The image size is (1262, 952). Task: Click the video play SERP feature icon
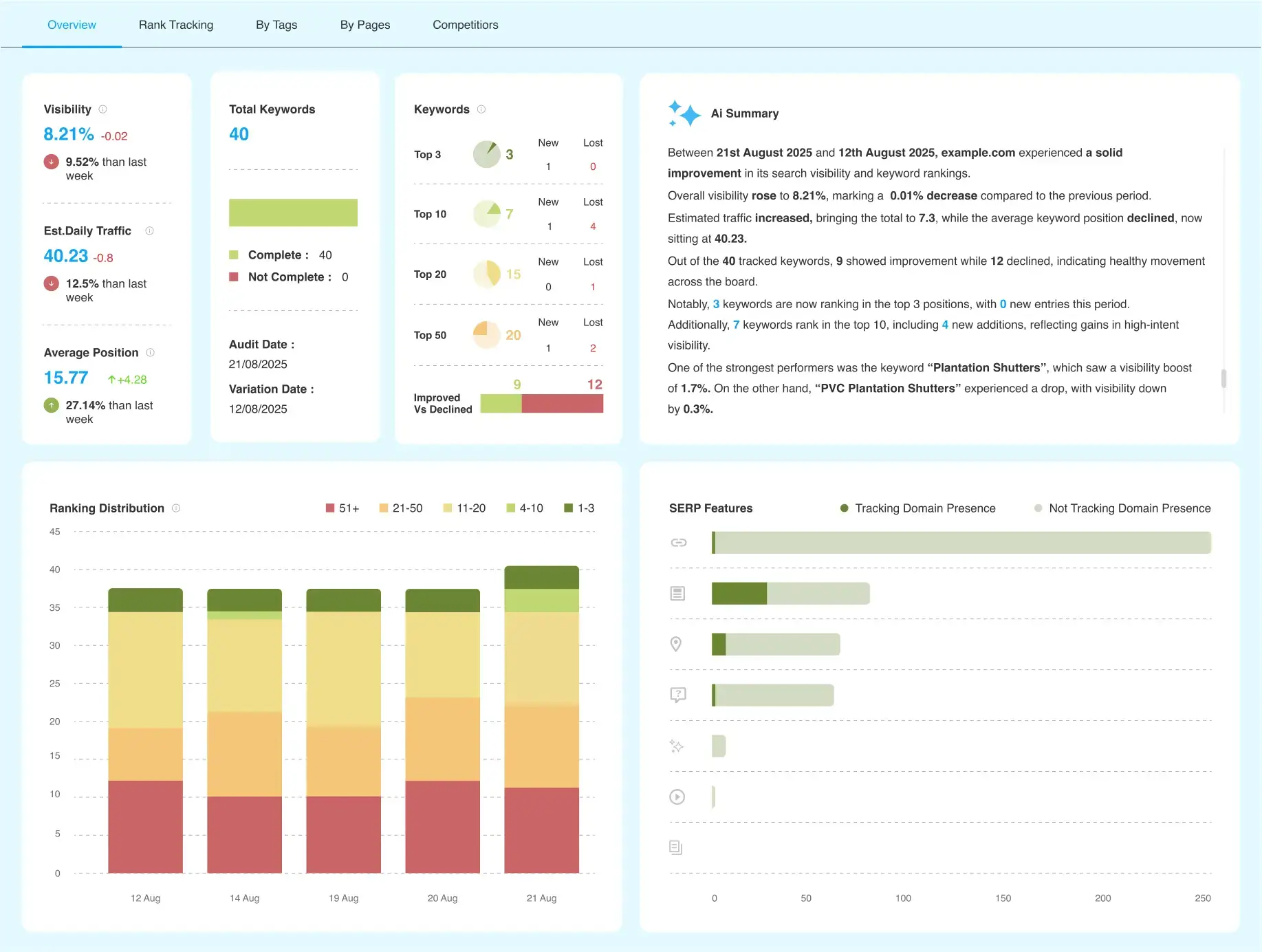coord(677,797)
